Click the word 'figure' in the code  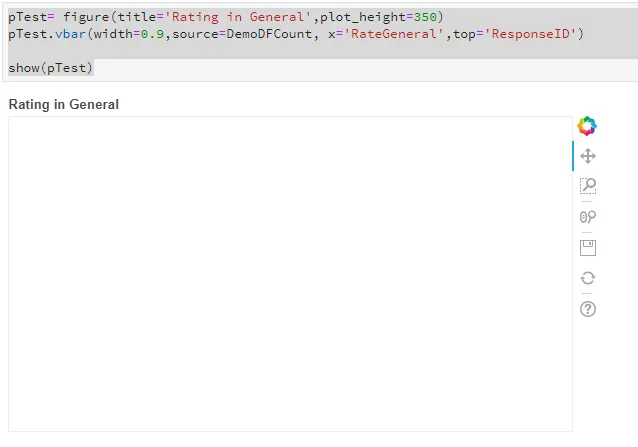tap(86, 17)
